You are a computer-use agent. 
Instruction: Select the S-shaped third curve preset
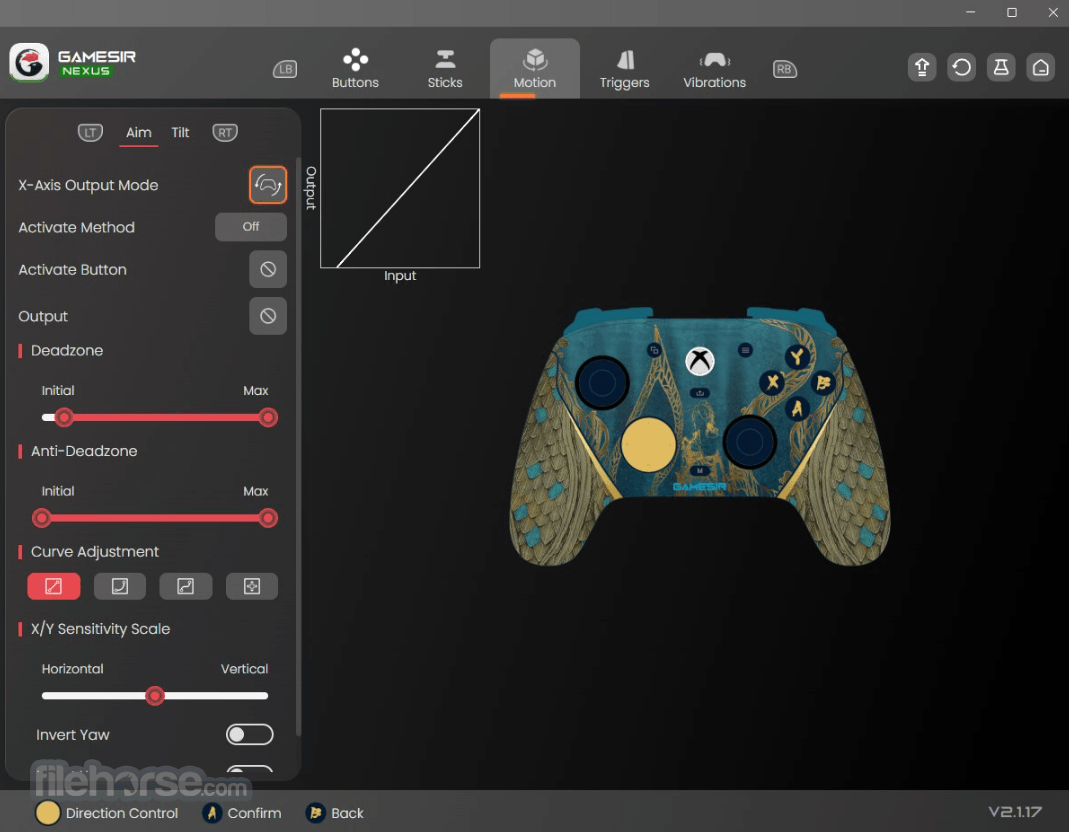(185, 586)
